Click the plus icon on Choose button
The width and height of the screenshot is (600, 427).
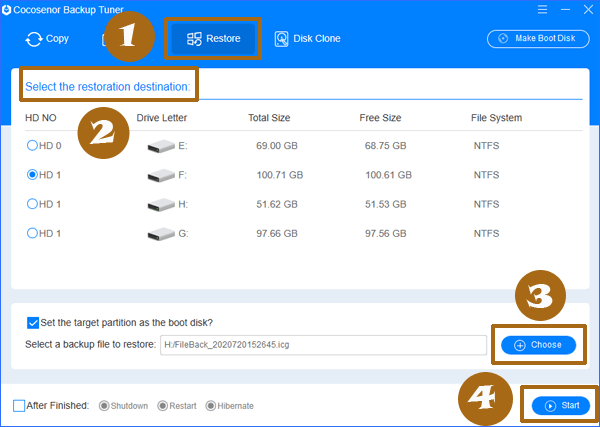(519, 346)
